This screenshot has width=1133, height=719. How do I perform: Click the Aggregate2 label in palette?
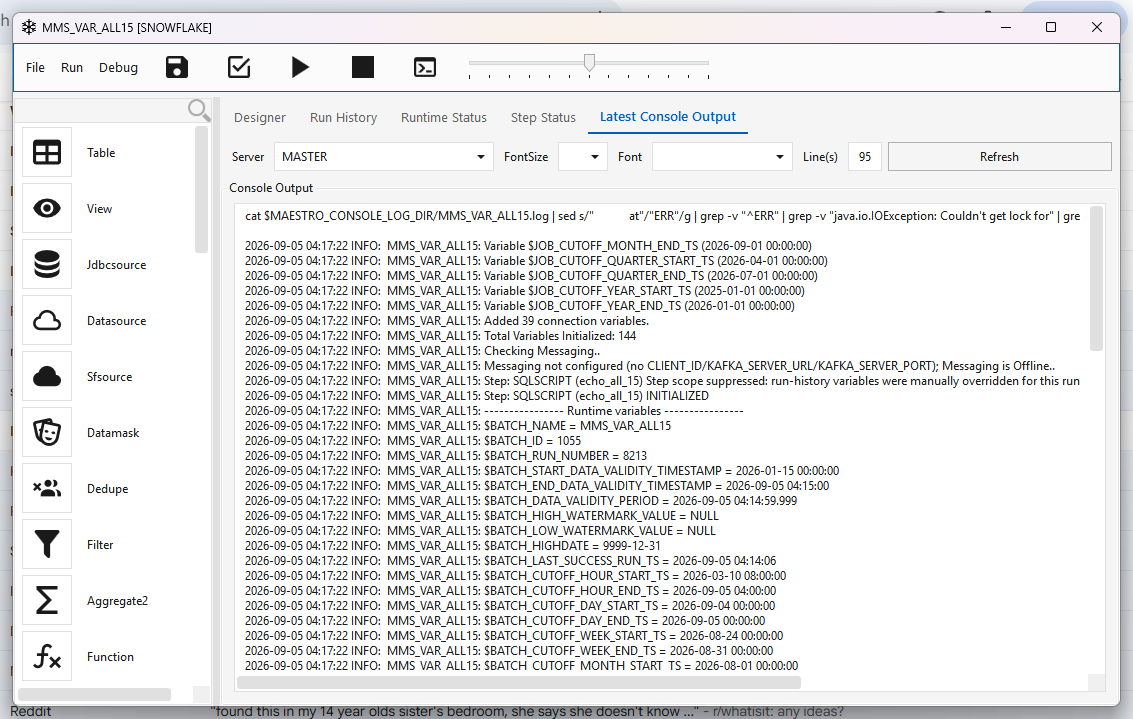click(x=117, y=600)
